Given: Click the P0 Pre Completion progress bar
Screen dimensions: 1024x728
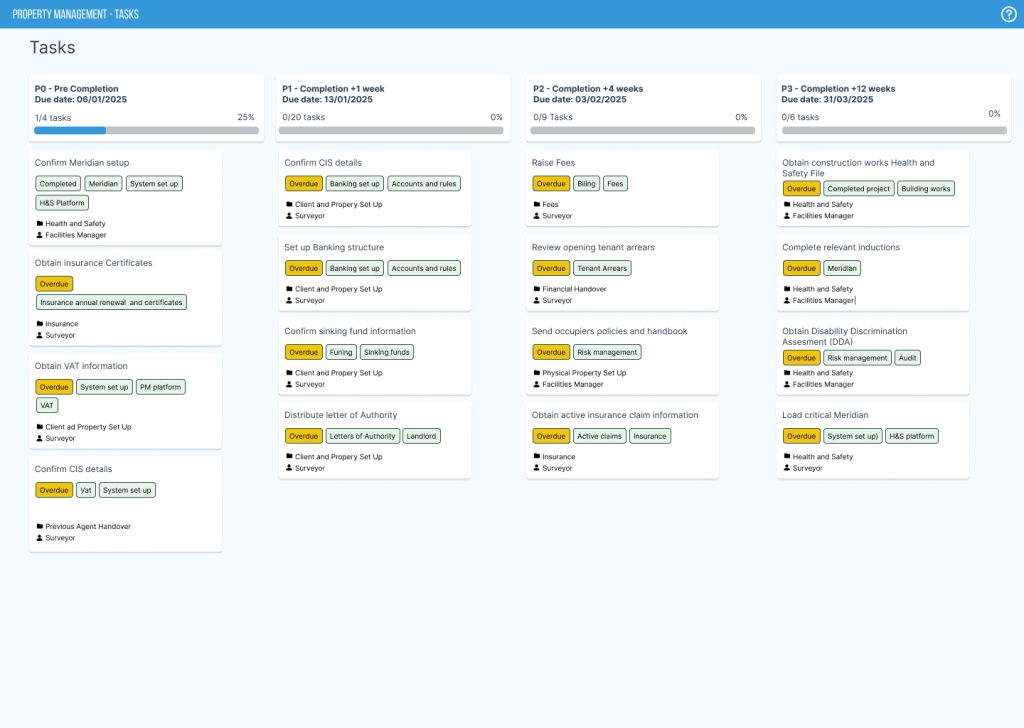Looking at the screenshot, I should 146,130.
